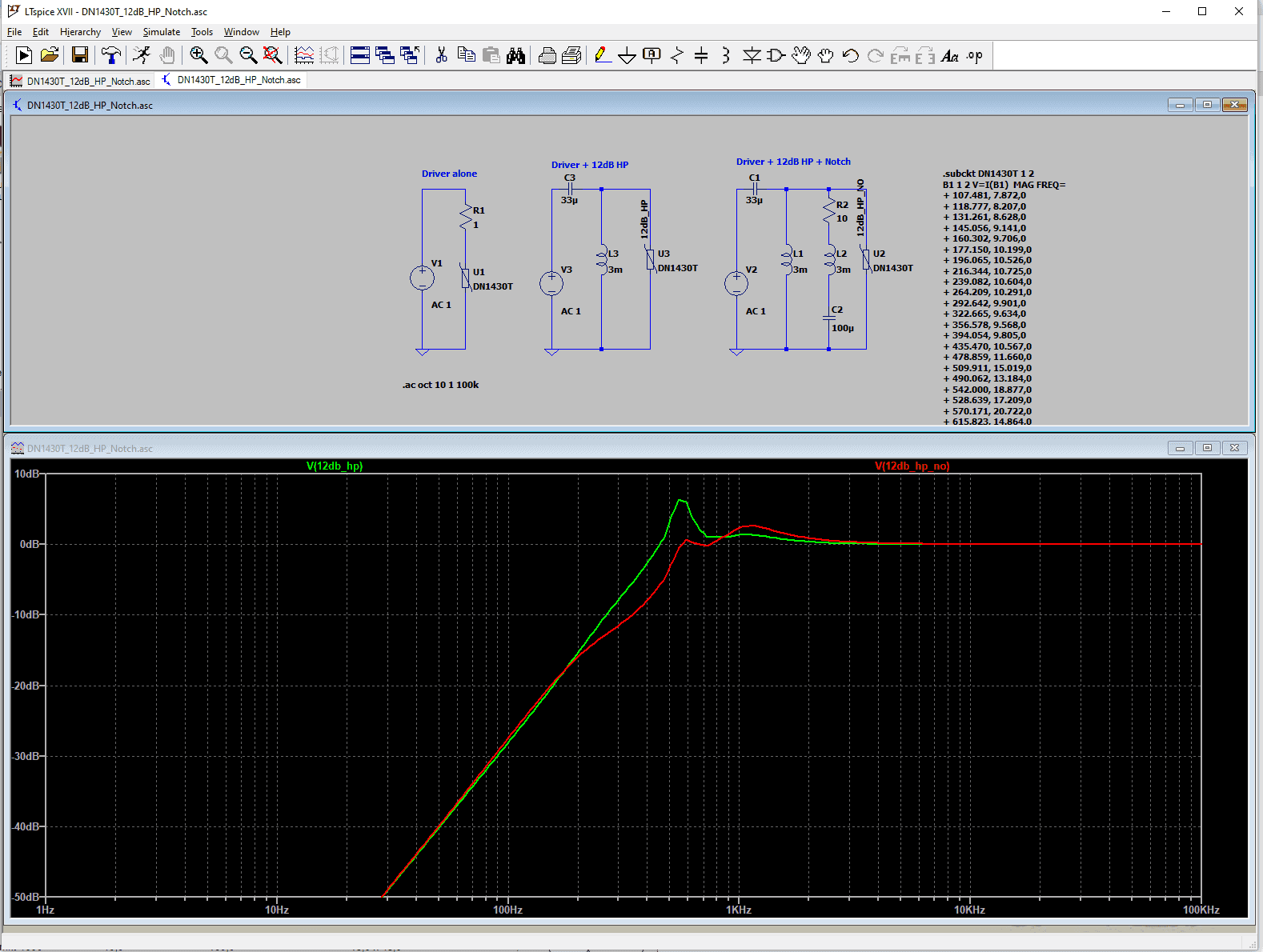Click the Zoom In magnifier icon
This screenshot has width=1263, height=952.
(x=198, y=55)
